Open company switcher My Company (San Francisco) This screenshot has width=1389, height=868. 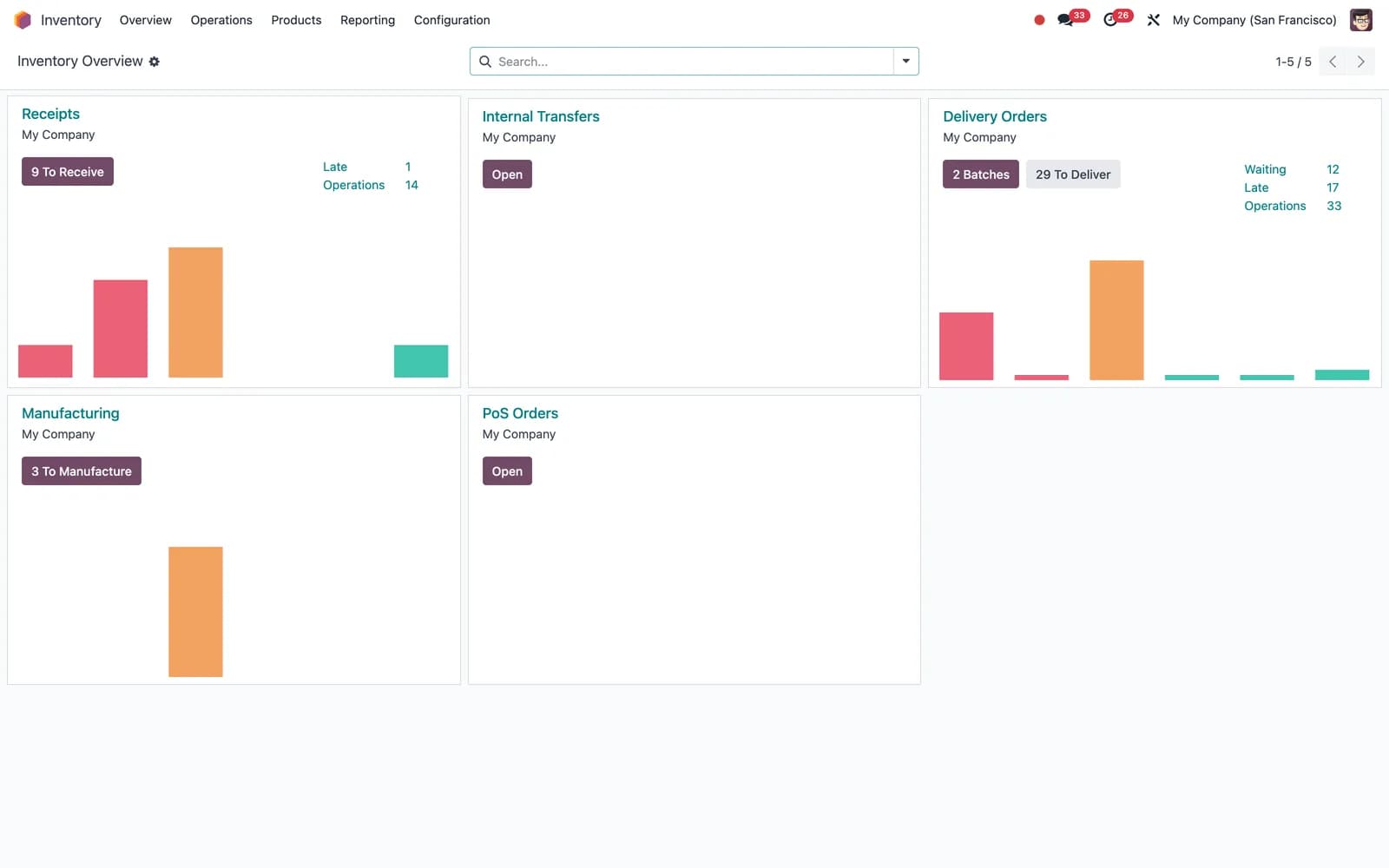pos(1254,20)
